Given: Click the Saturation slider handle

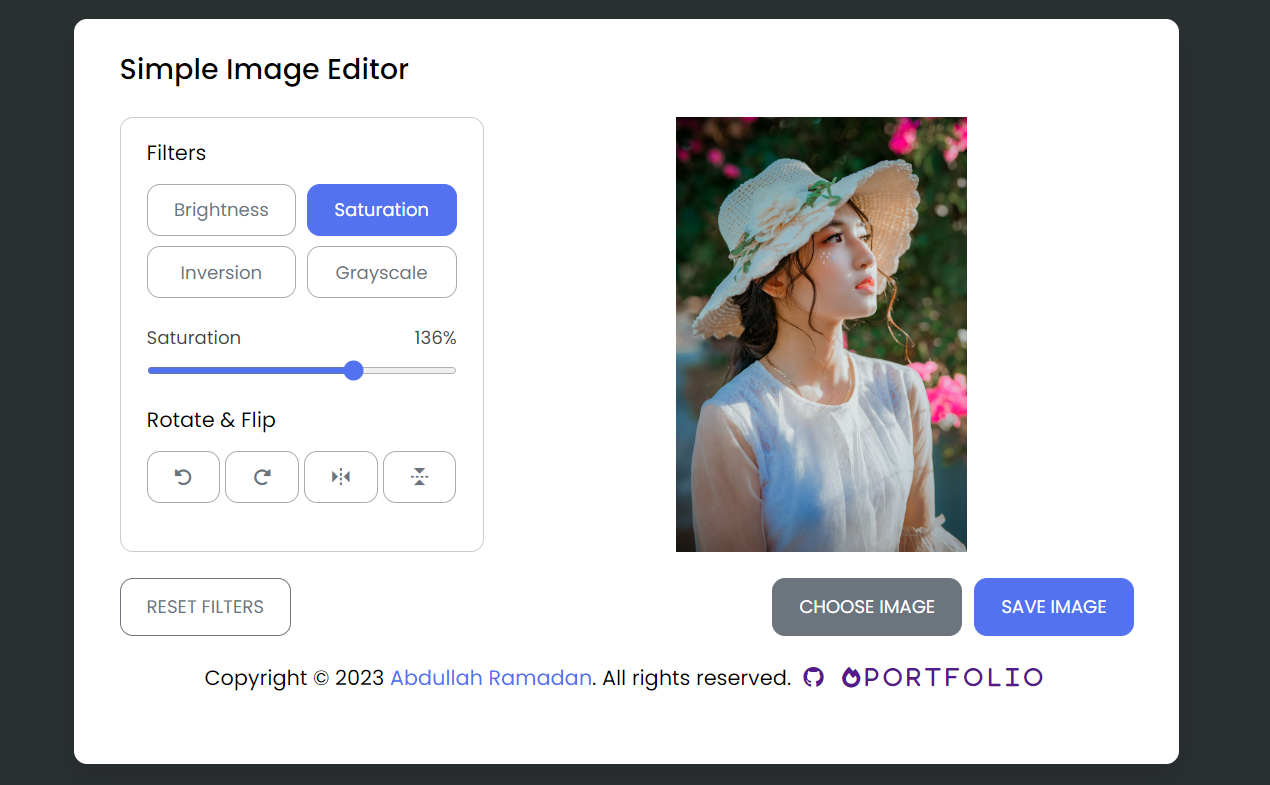Looking at the screenshot, I should point(353,371).
